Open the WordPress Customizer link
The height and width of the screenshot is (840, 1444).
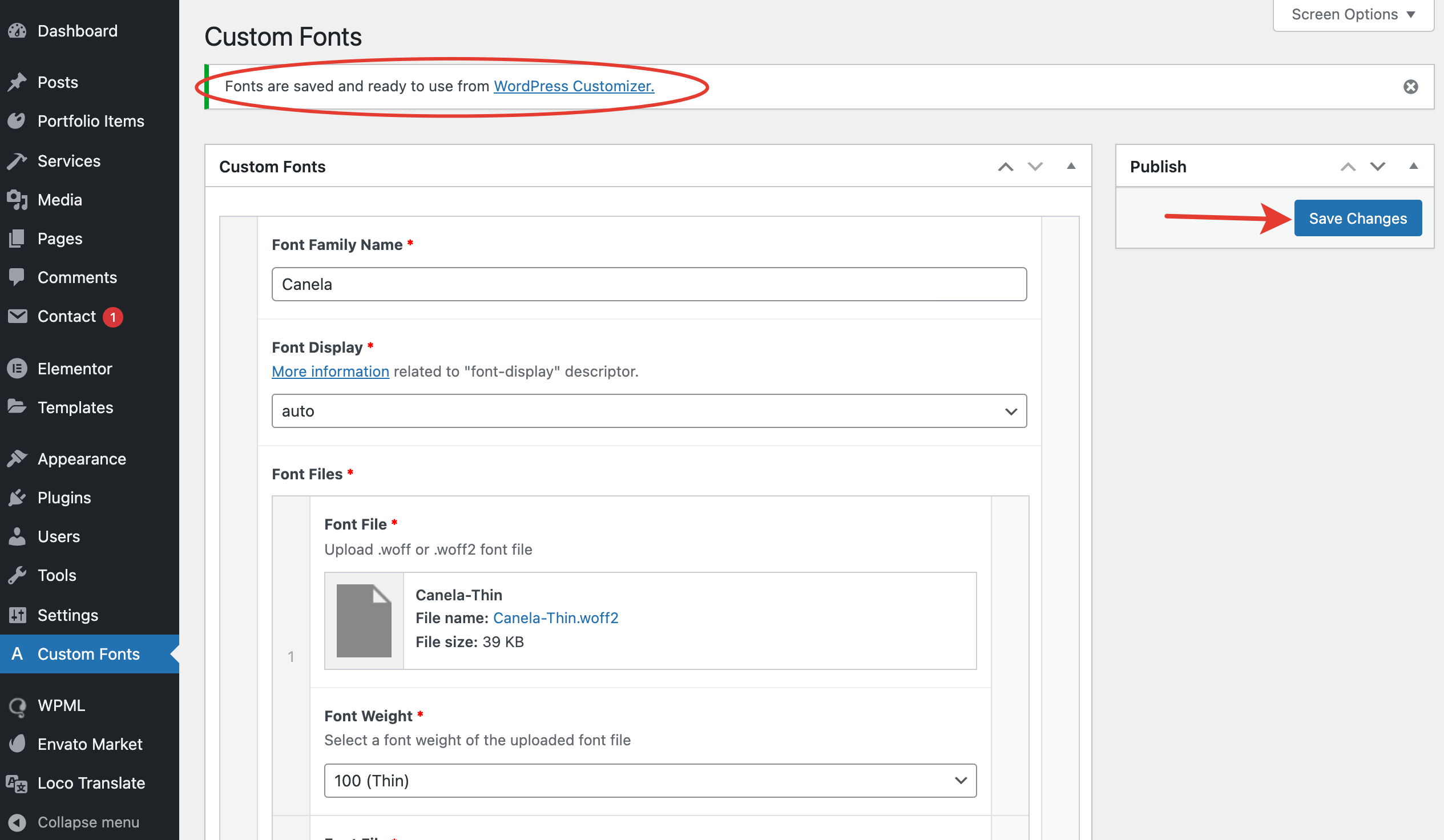point(574,86)
